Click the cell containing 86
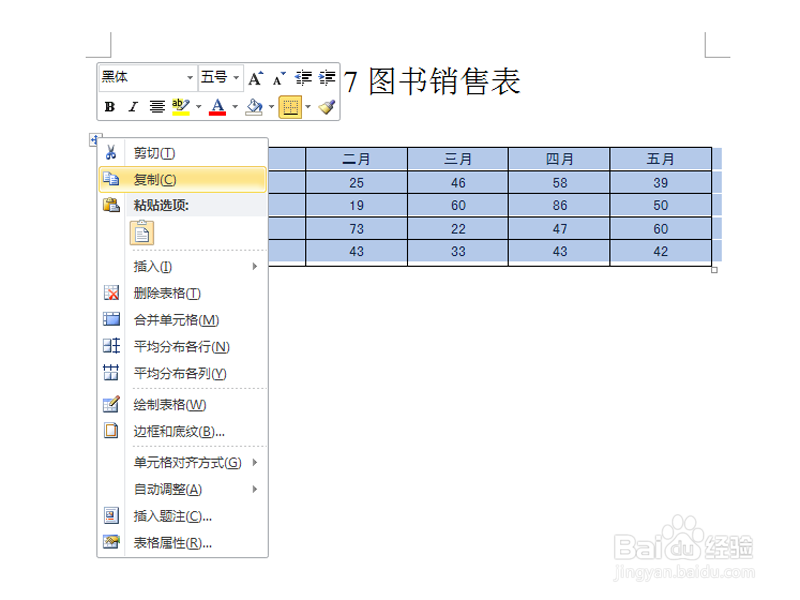This screenshot has width=800, height=600. coord(560,206)
